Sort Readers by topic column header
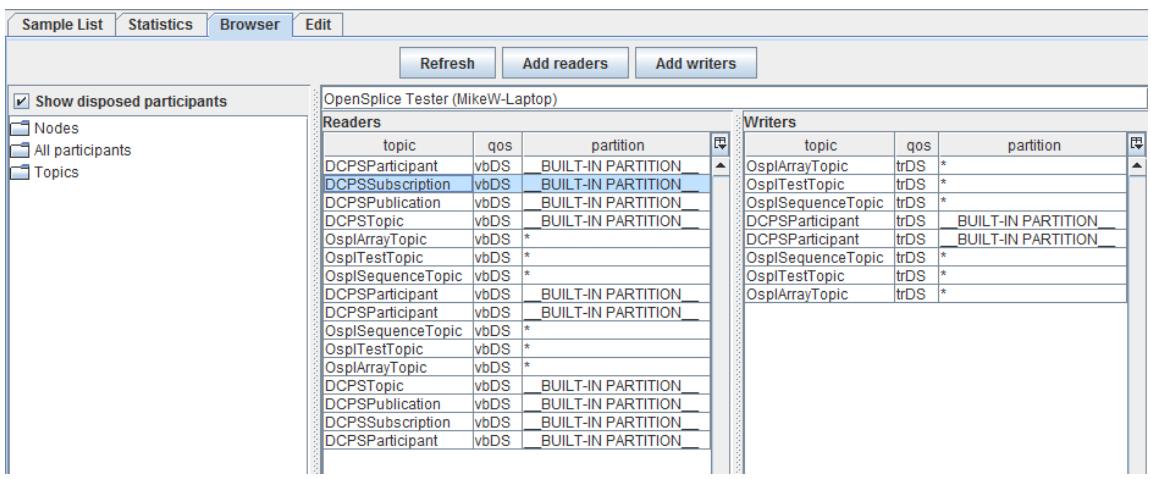This screenshot has width=1151, height=479. (x=399, y=145)
